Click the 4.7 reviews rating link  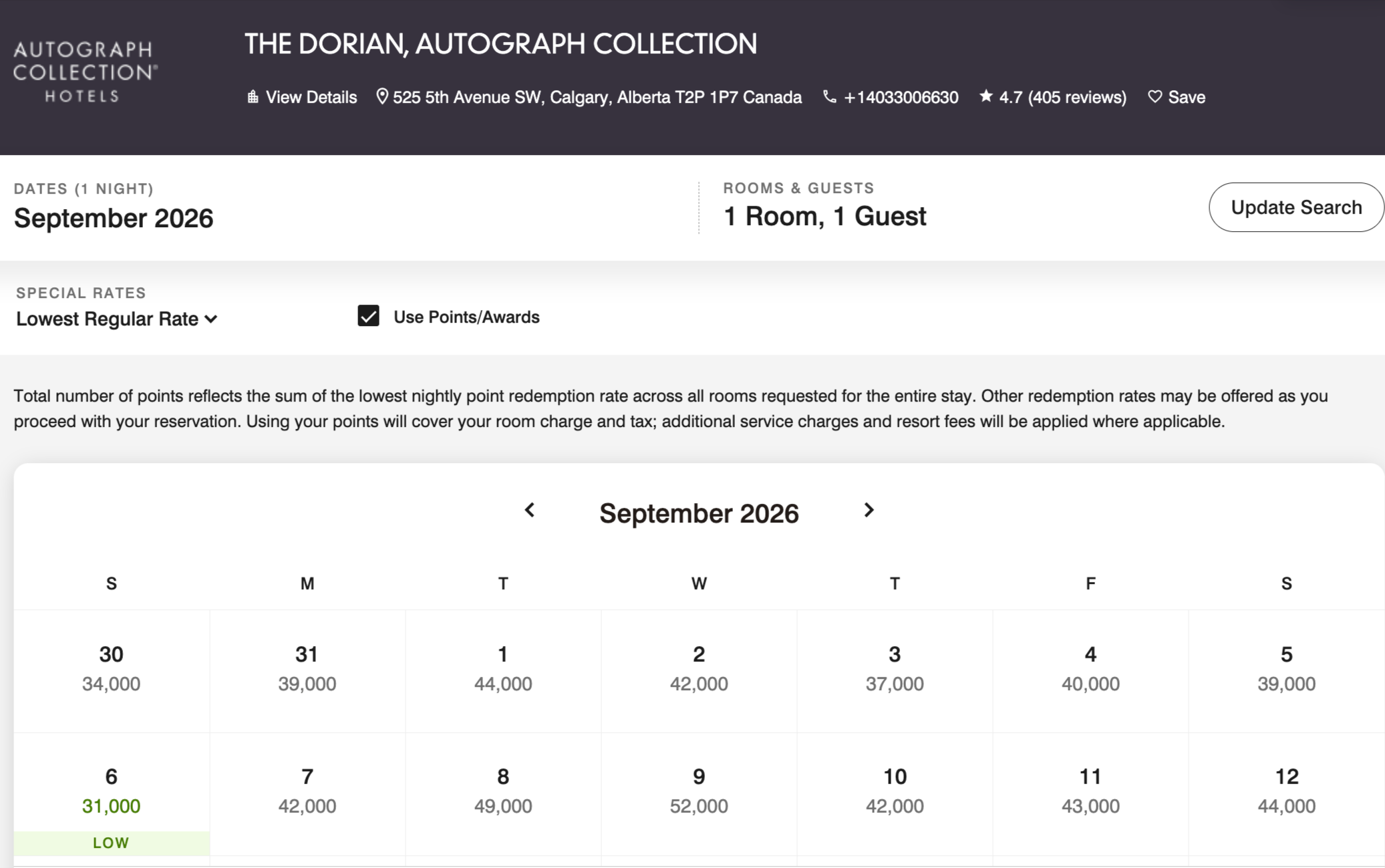pos(1062,96)
